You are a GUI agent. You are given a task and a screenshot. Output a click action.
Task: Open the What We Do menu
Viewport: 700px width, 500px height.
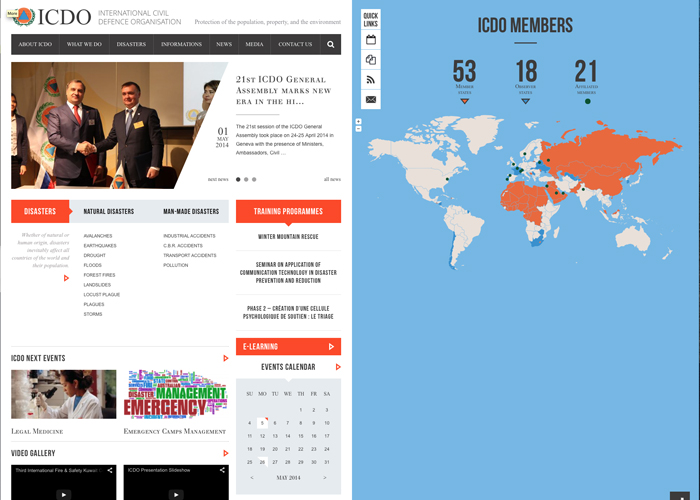point(84,44)
